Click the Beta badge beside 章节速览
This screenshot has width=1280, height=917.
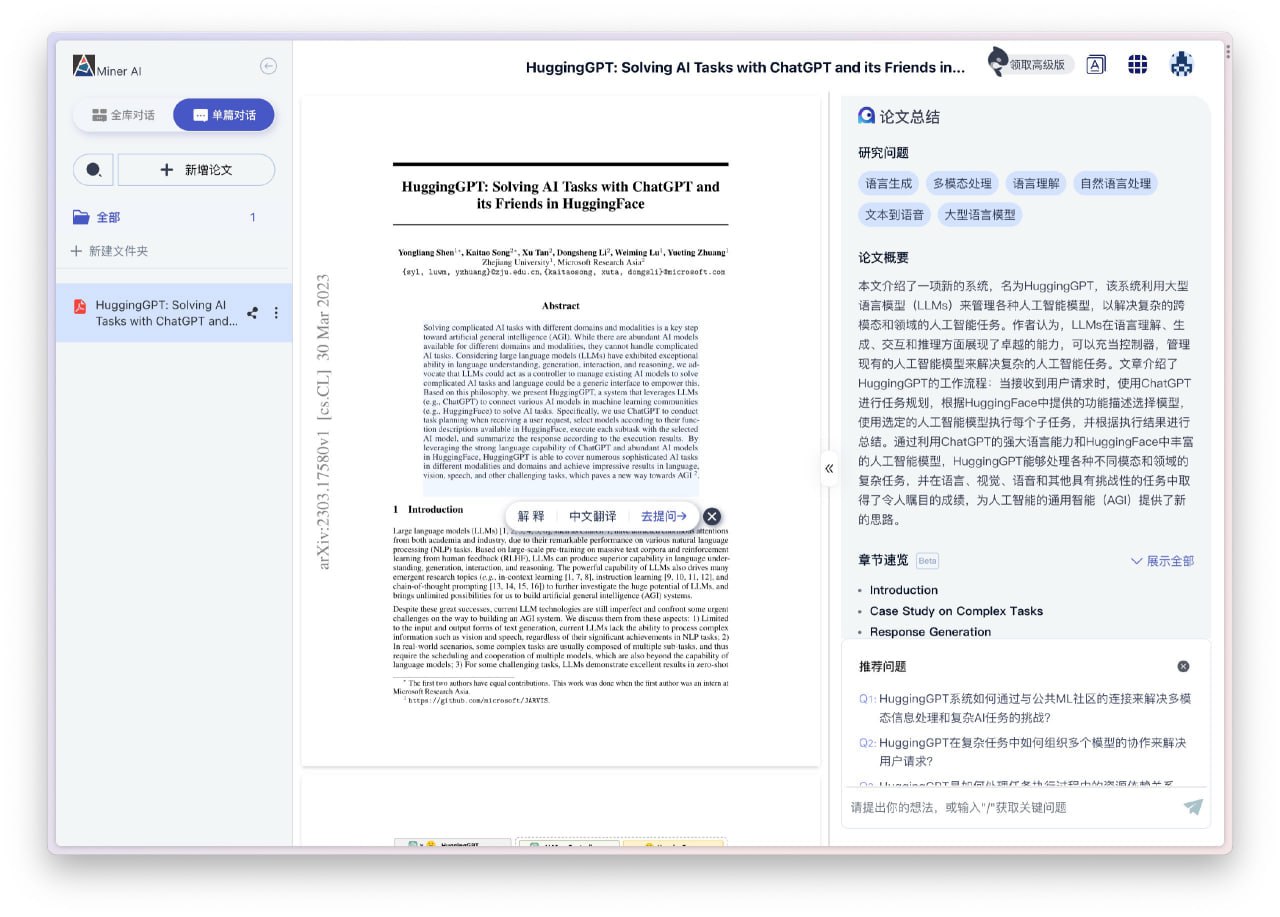click(x=927, y=561)
